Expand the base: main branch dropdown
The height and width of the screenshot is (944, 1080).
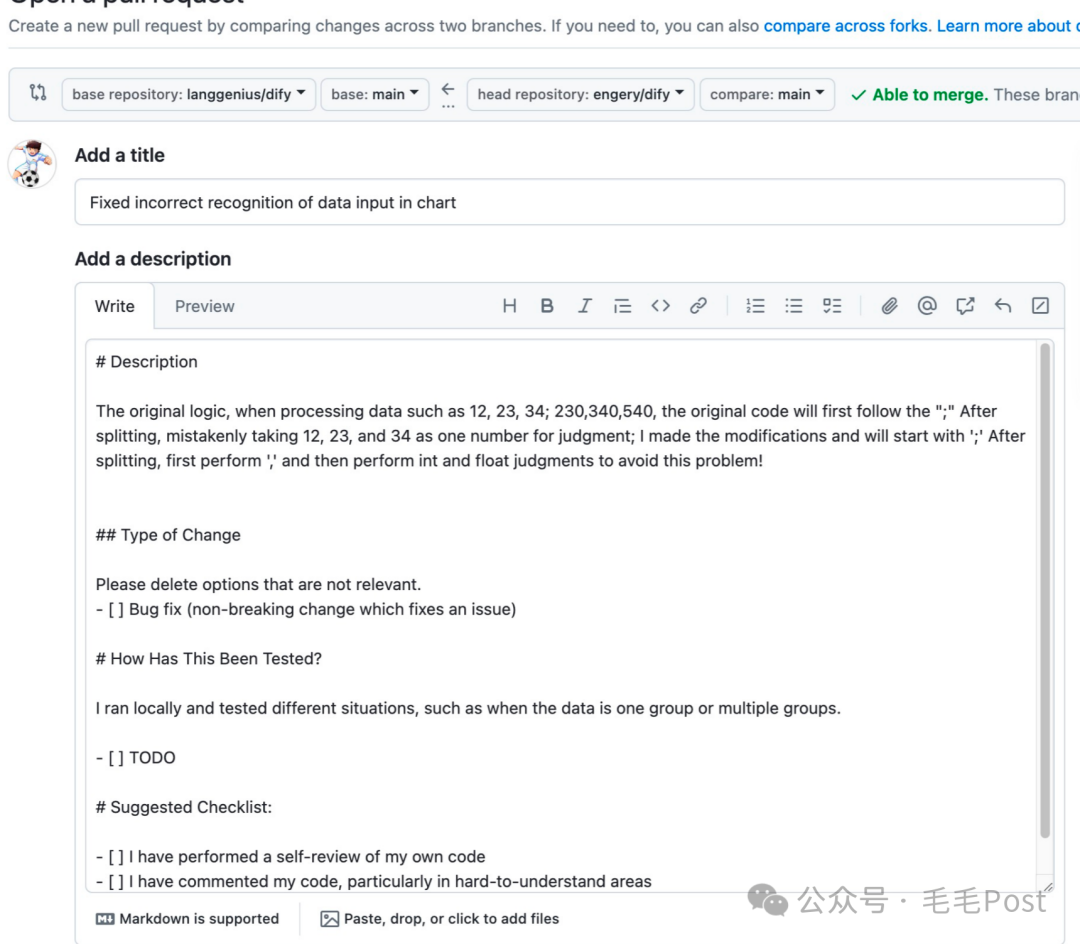point(375,94)
